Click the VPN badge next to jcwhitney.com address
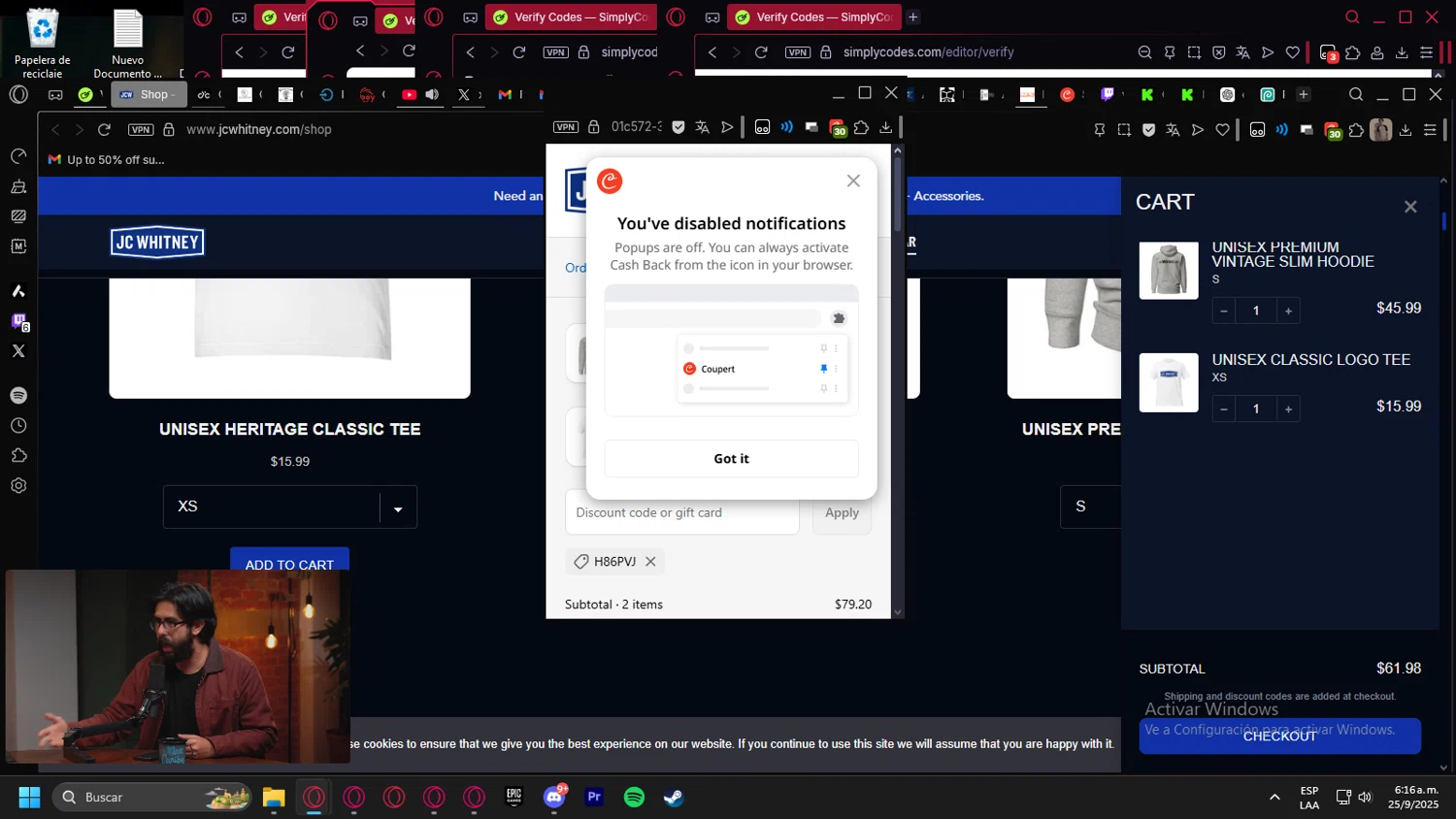This screenshot has width=1456, height=819. (141, 129)
